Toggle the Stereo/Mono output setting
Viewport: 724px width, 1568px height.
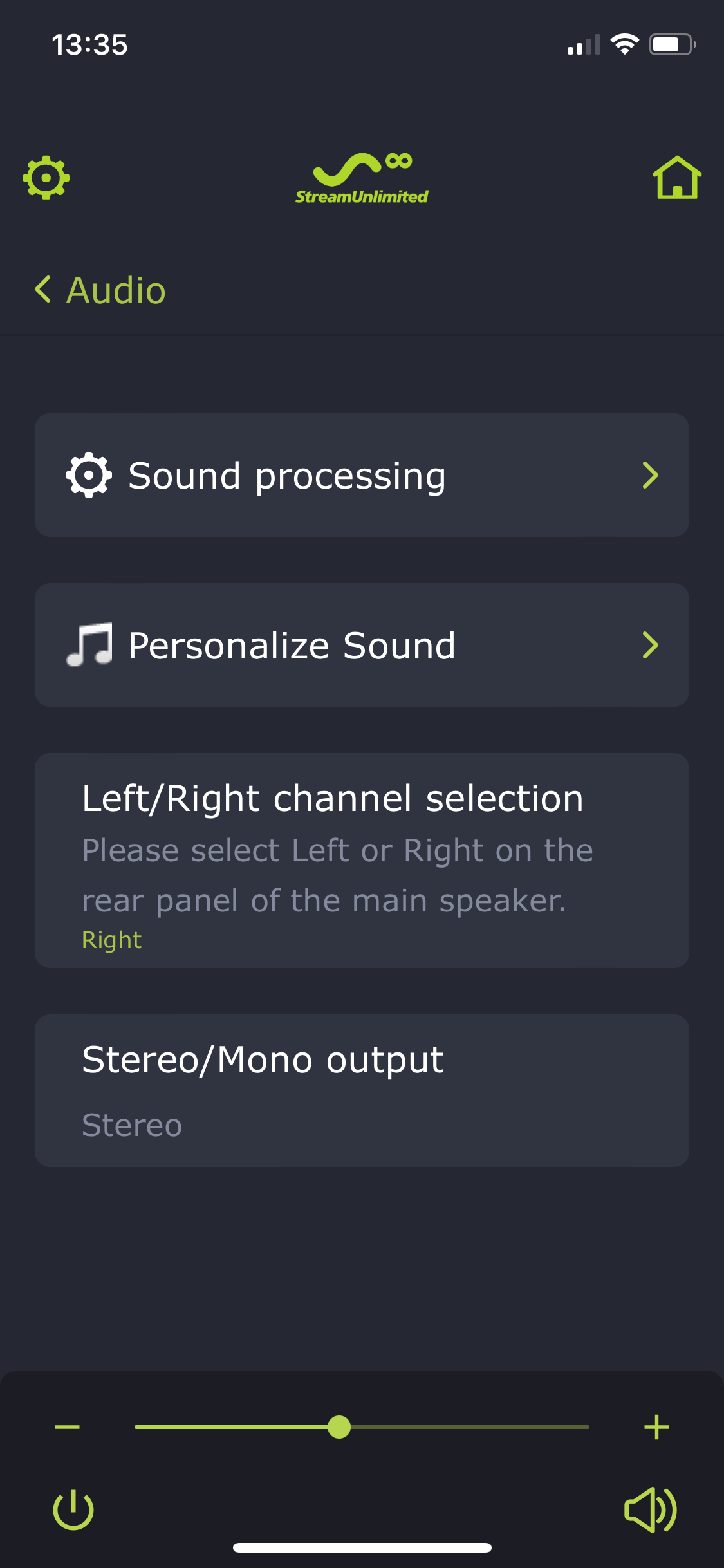362,1090
